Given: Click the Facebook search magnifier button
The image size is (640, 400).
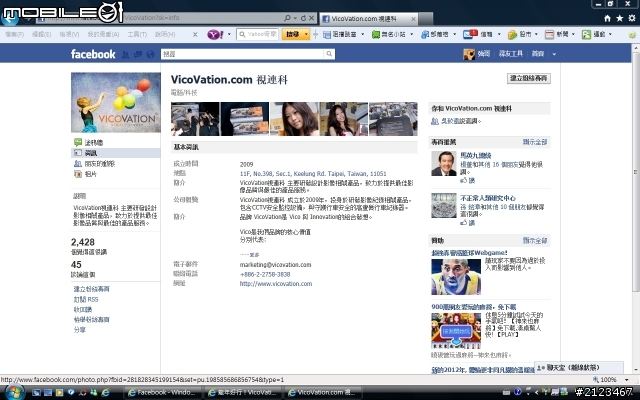Looking at the screenshot, I should point(329,54).
